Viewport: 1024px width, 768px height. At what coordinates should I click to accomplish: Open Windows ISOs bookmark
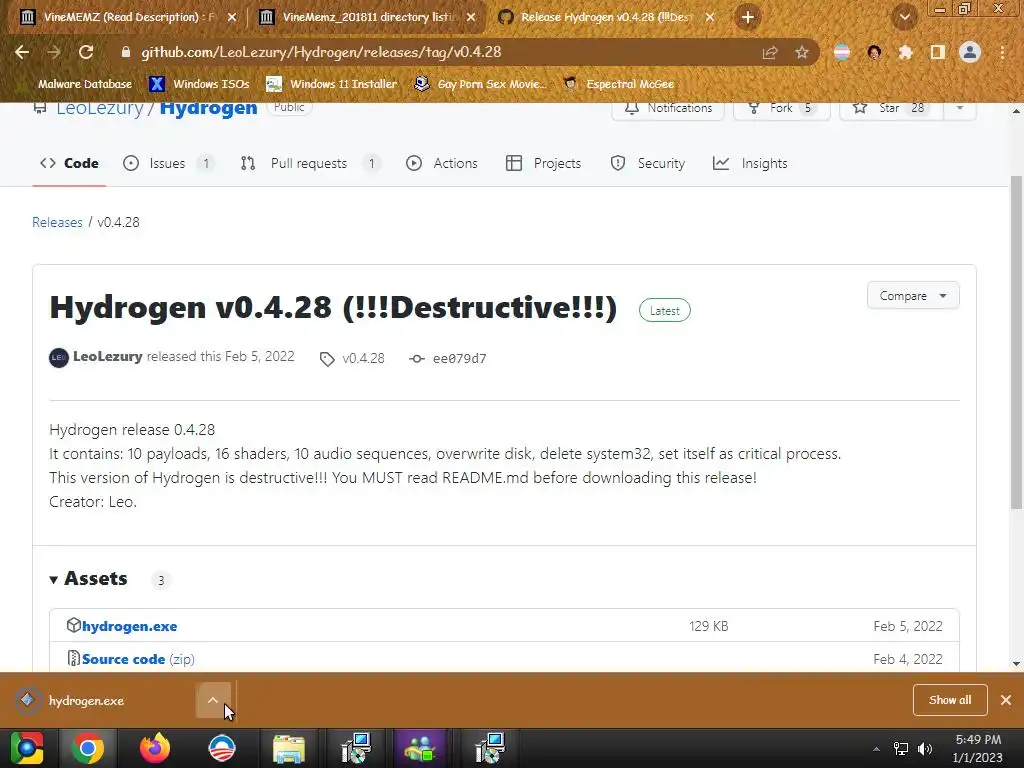pyautogui.click(x=200, y=84)
